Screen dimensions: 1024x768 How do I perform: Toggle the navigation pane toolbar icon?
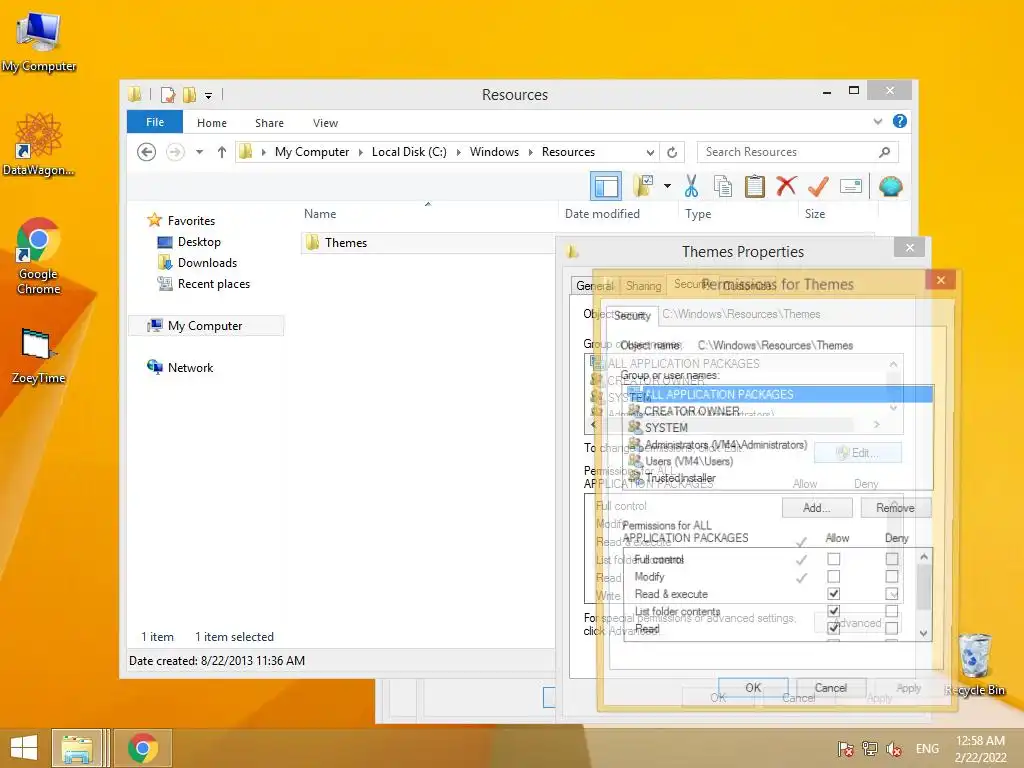point(605,187)
